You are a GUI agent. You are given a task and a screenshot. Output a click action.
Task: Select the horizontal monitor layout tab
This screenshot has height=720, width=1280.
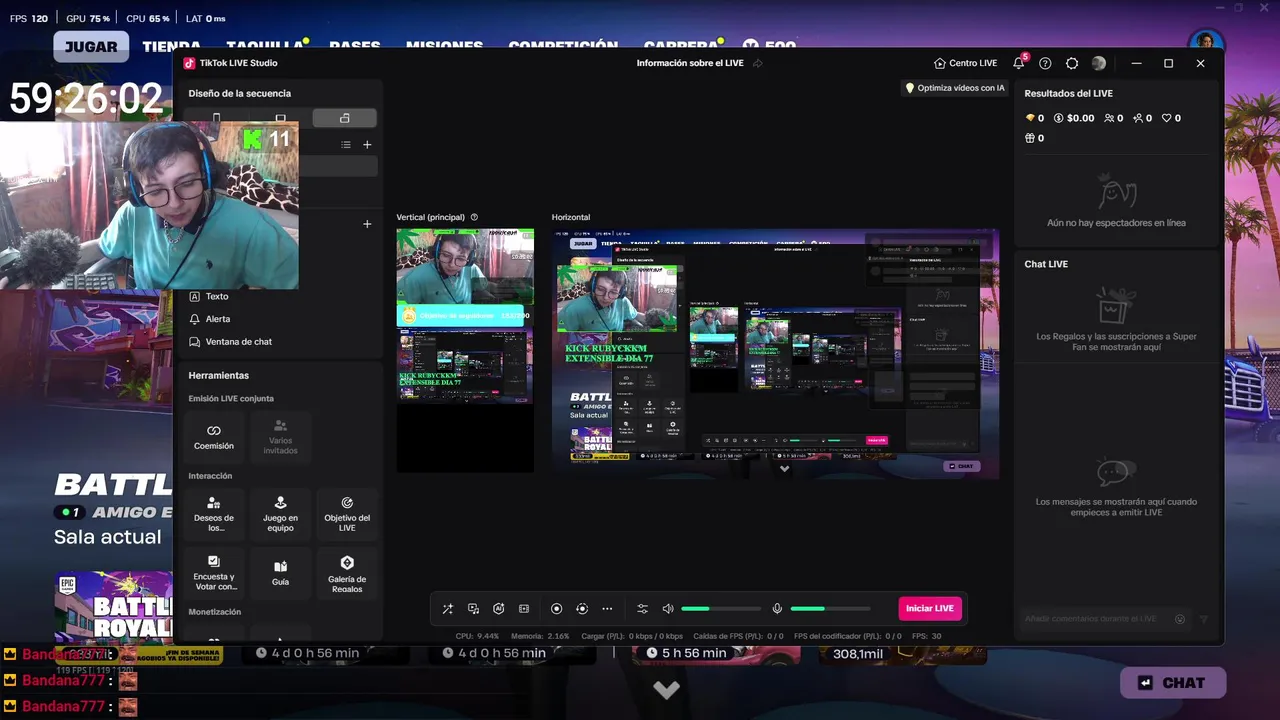point(280,118)
